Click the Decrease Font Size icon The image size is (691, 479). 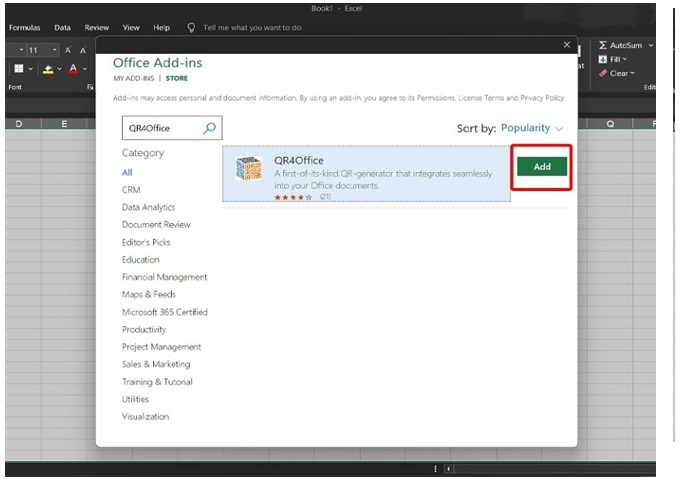83,50
